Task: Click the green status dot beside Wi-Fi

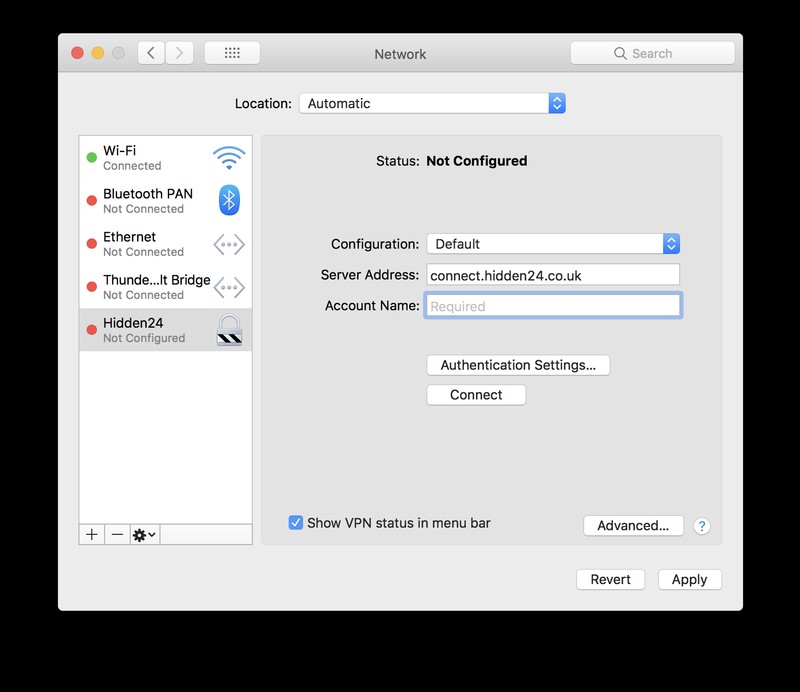Action: click(92, 157)
